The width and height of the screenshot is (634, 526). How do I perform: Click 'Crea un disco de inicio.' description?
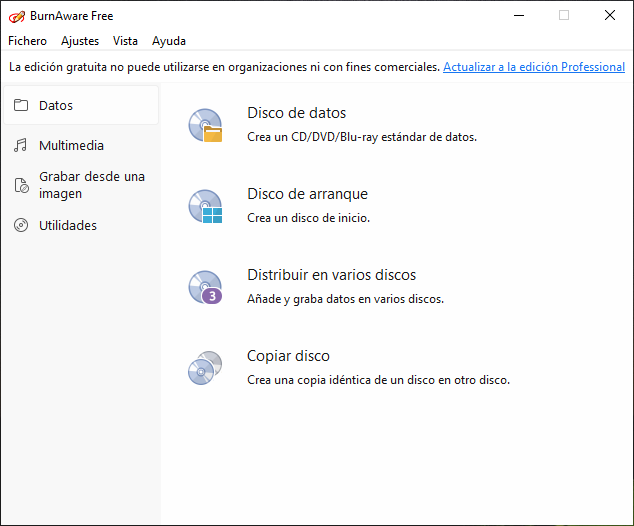pyautogui.click(x=309, y=218)
